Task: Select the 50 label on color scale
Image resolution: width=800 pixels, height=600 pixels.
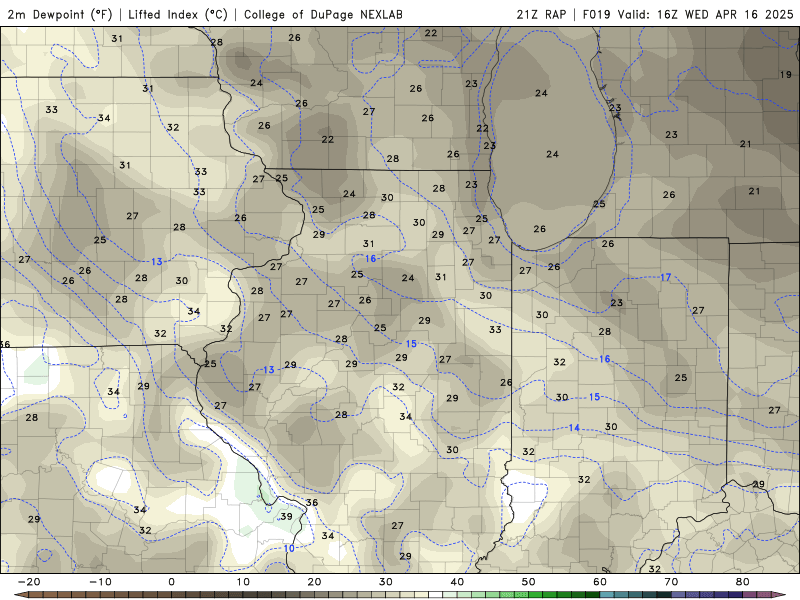Action: (529, 582)
